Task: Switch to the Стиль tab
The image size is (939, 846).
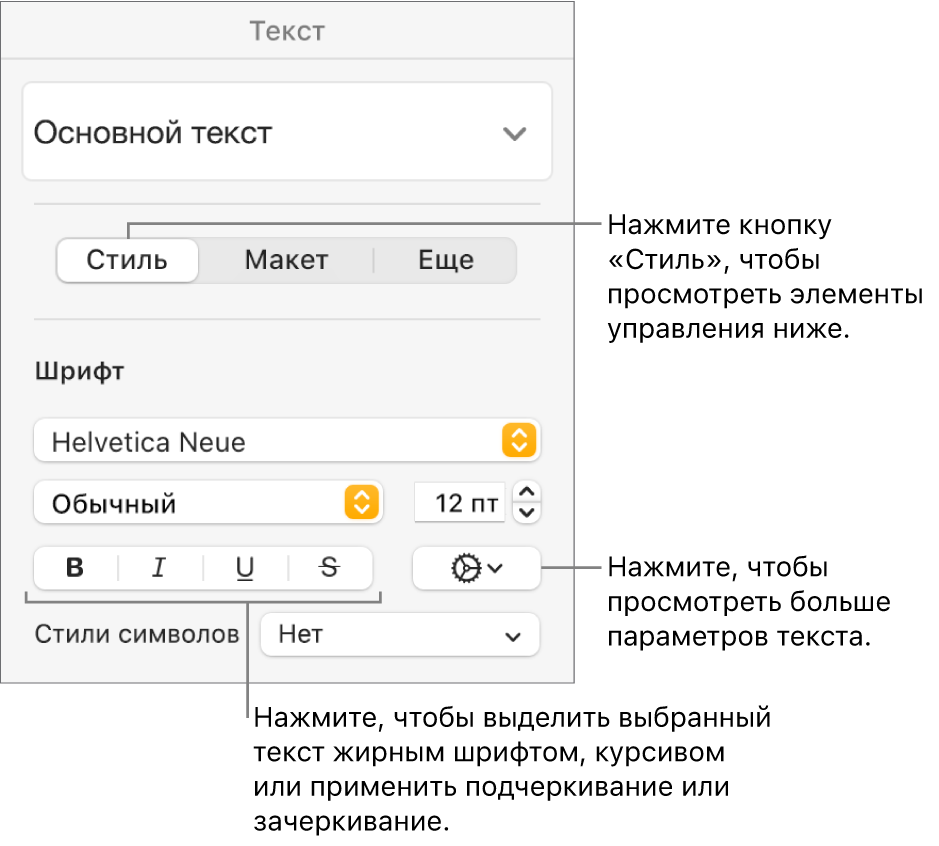Action: [x=127, y=261]
